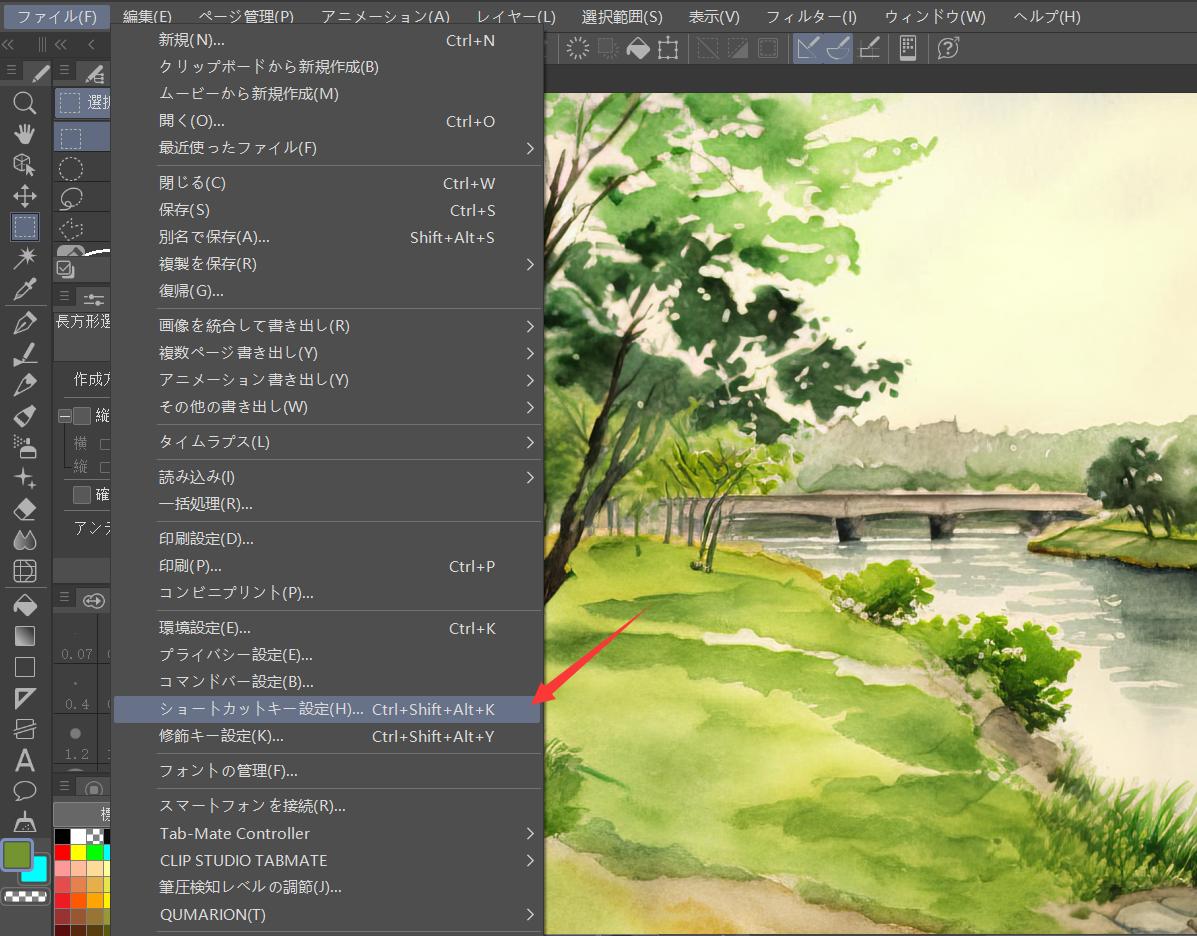
Task: Click the smartphone connect icon in command bar
Action: [908, 49]
